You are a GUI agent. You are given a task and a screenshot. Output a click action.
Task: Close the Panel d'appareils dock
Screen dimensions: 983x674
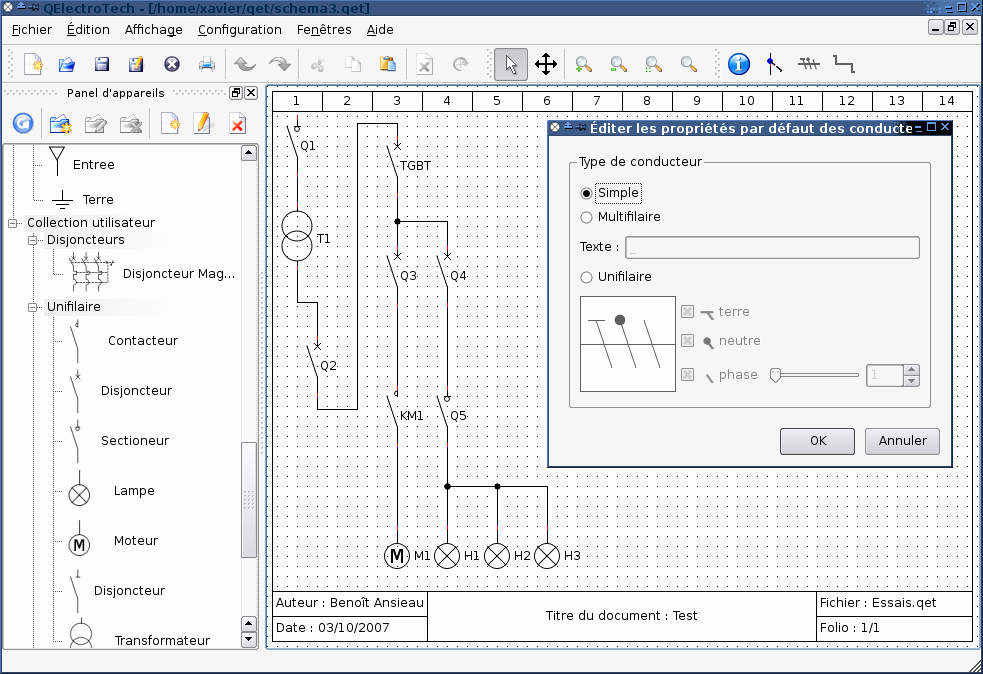251,93
